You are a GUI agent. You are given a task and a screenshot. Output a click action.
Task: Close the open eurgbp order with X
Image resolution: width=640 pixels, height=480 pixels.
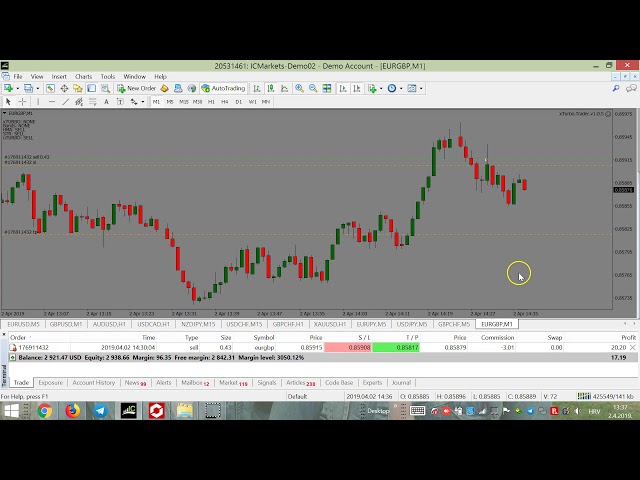point(633,347)
